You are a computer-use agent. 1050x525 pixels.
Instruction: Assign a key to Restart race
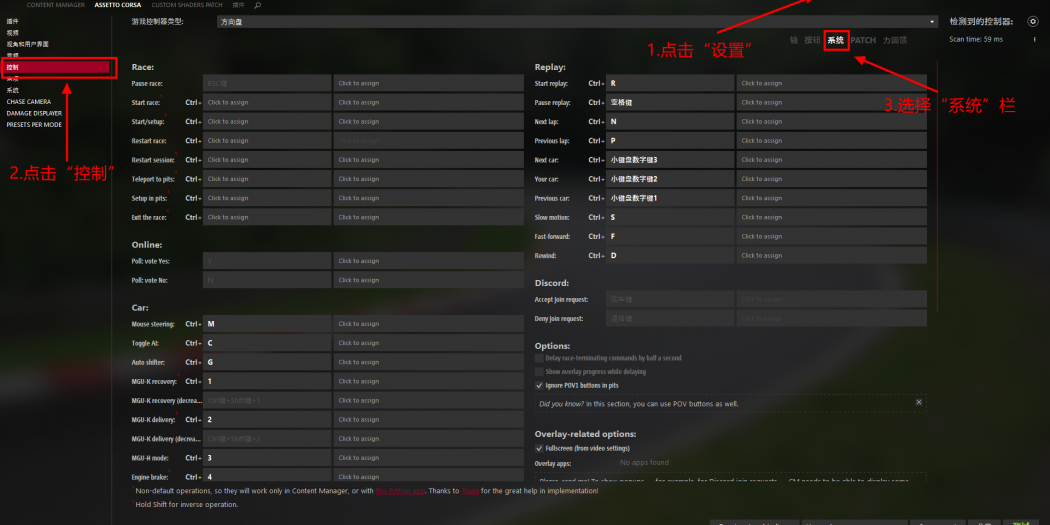coord(267,141)
